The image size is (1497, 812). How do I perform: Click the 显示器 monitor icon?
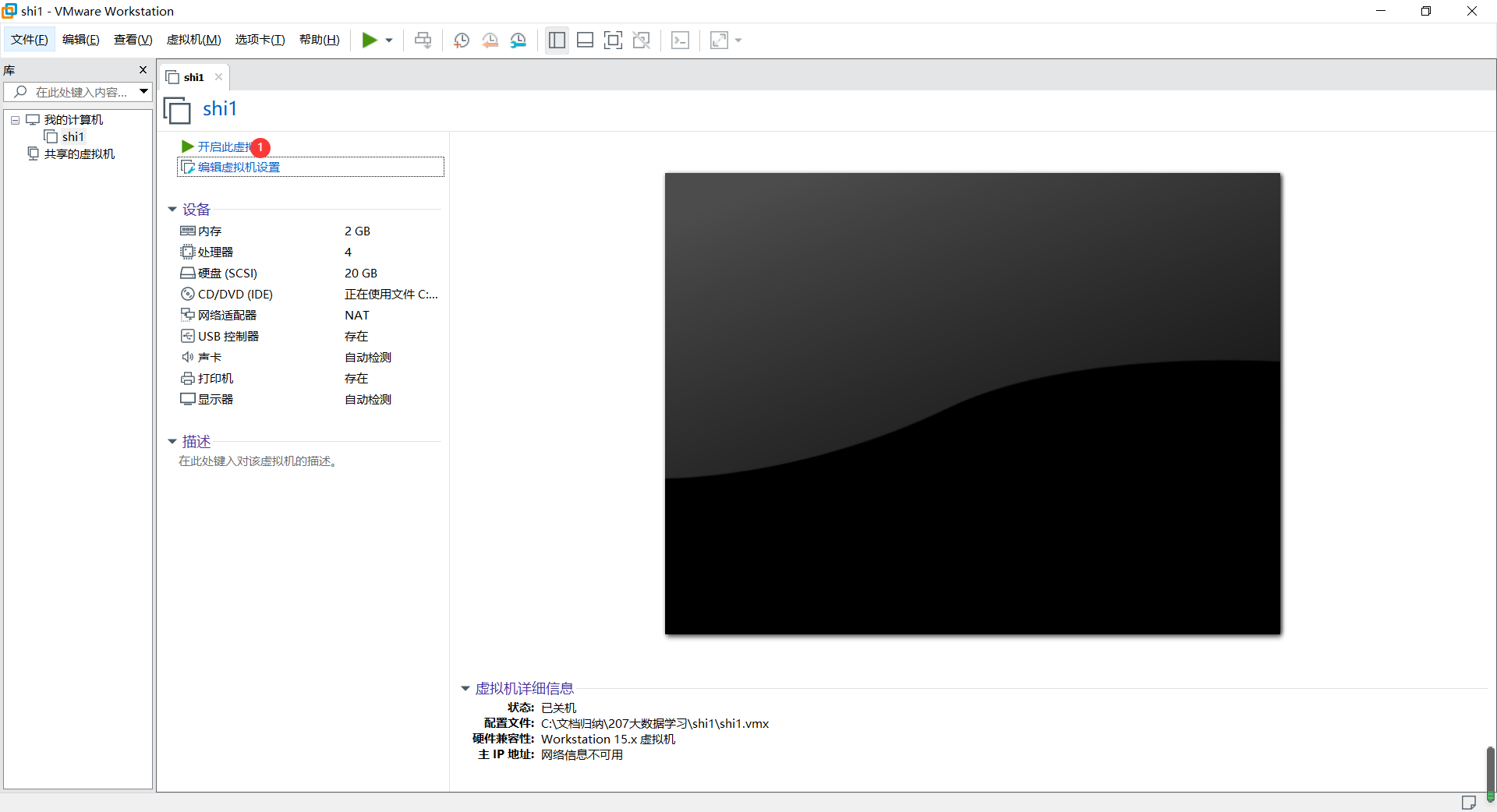[x=187, y=399]
